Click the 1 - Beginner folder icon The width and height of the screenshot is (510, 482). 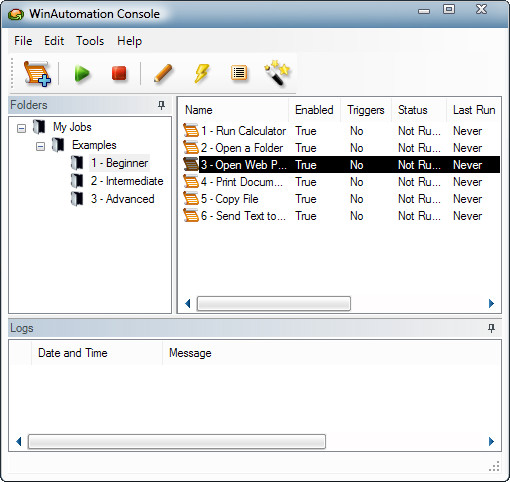[x=77, y=163]
